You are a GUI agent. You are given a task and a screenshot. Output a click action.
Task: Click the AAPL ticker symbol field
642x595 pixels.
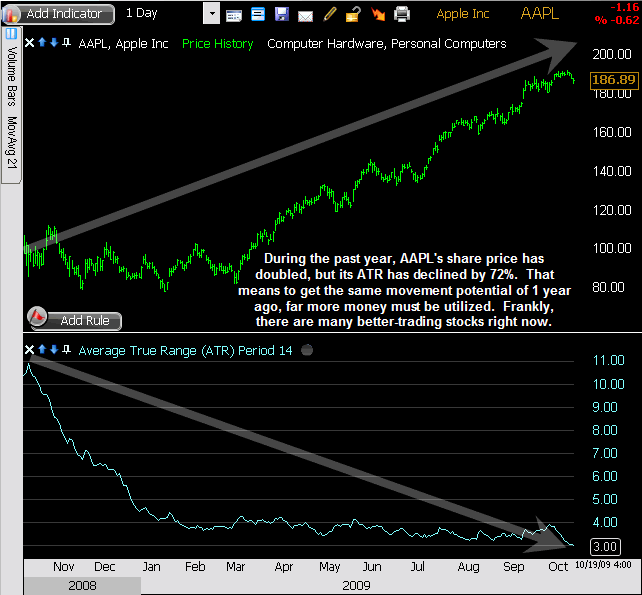coord(539,14)
